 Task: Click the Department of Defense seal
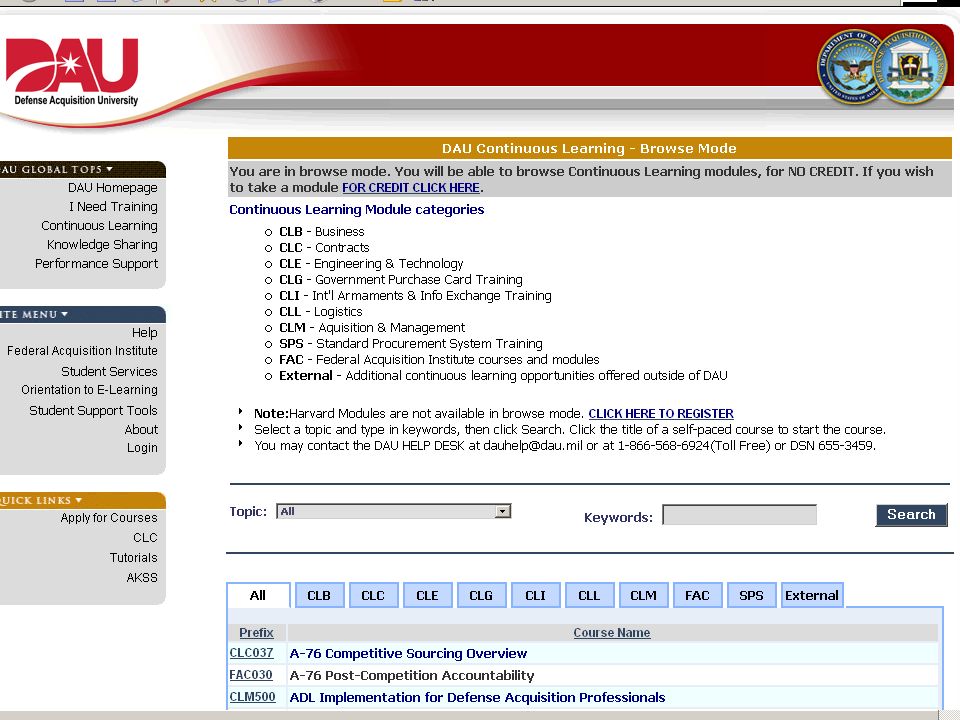click(x=850, y=67)
